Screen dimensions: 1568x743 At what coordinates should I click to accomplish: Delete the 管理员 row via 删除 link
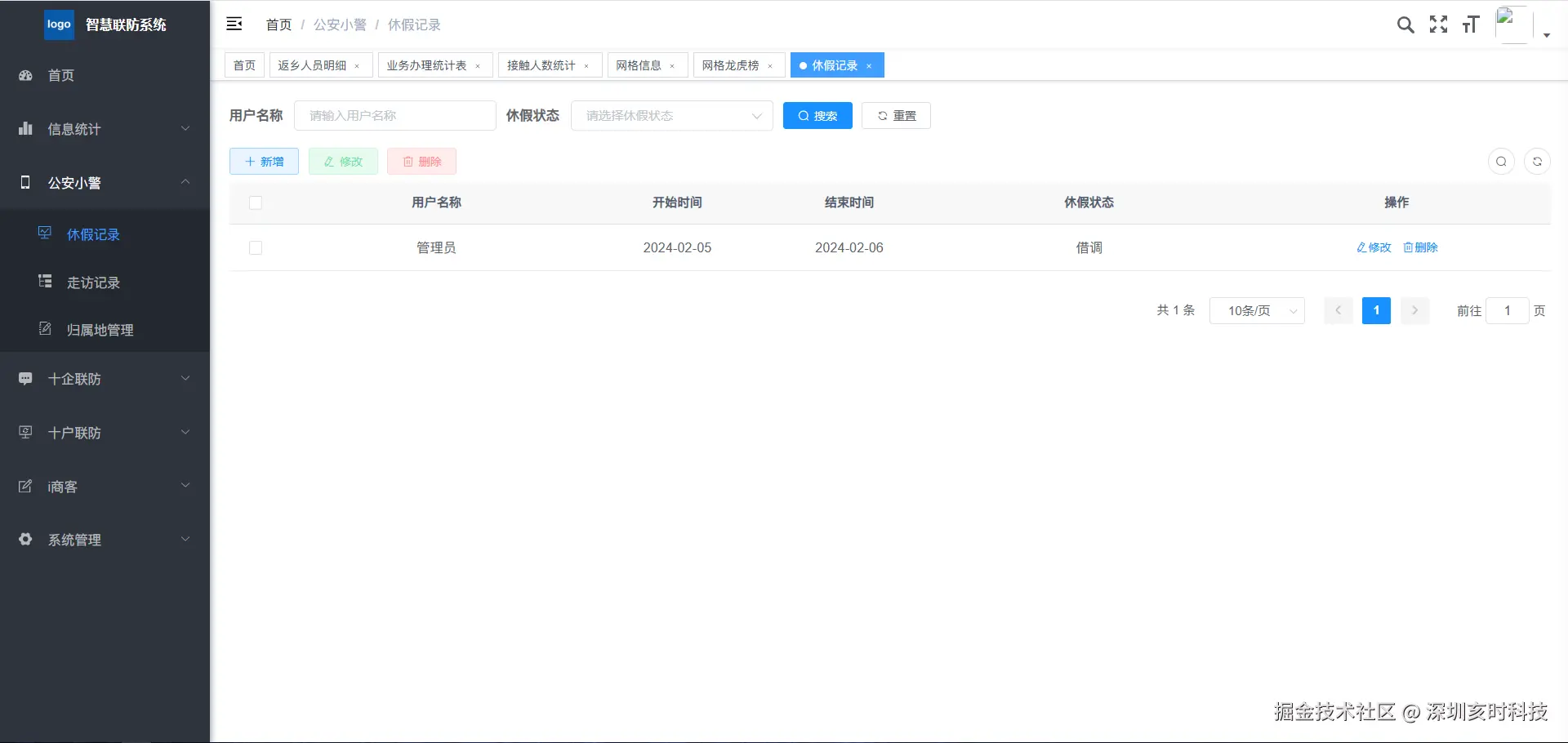[1420, 247]
